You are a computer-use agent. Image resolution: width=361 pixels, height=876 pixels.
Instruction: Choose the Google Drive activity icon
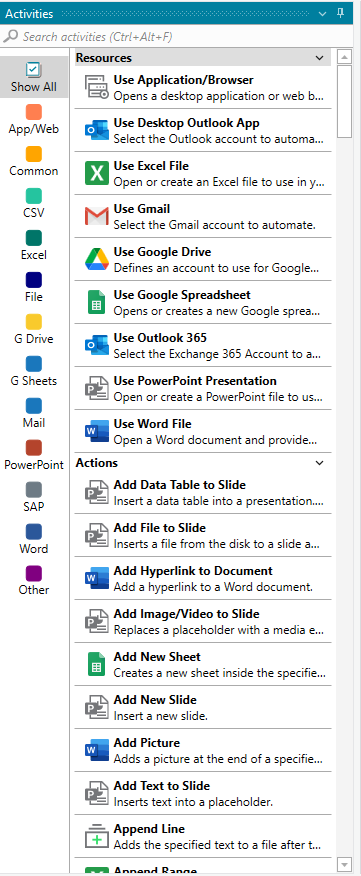coord(97,259)
